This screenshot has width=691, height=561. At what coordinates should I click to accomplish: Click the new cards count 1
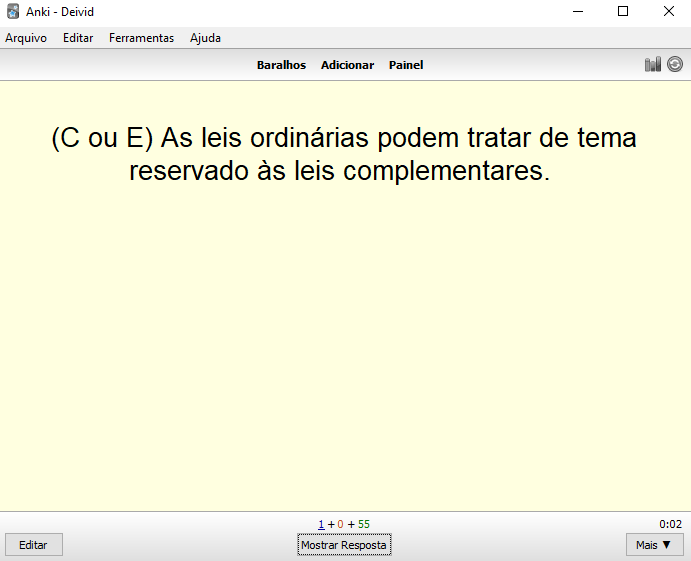321,524
